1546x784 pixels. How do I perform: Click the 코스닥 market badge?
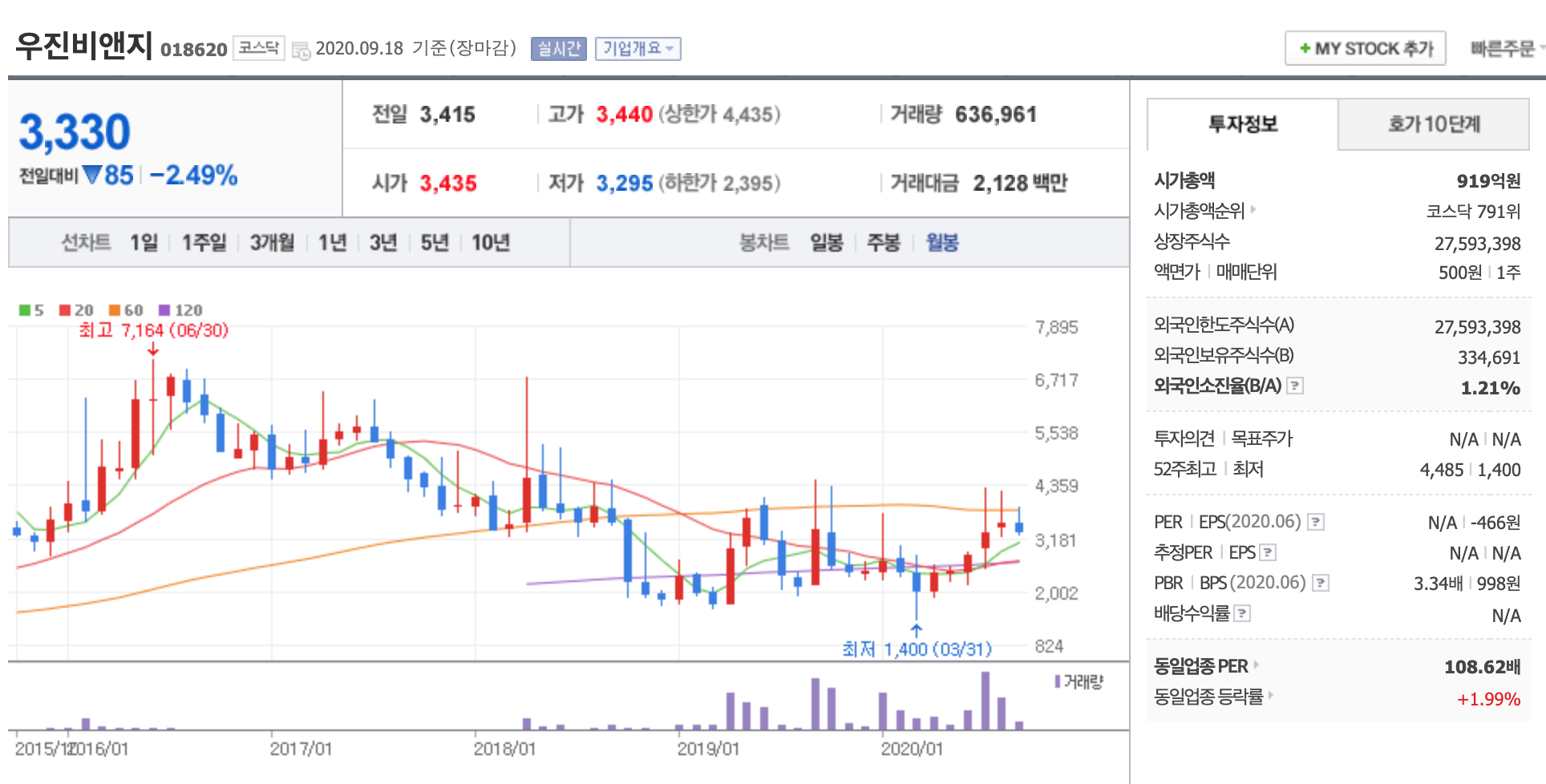(x=258, y=48)
